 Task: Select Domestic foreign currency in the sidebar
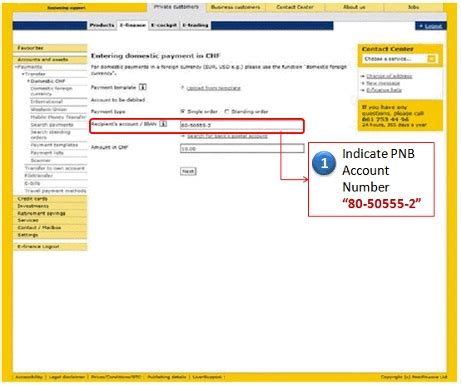(x=51, y=91)
